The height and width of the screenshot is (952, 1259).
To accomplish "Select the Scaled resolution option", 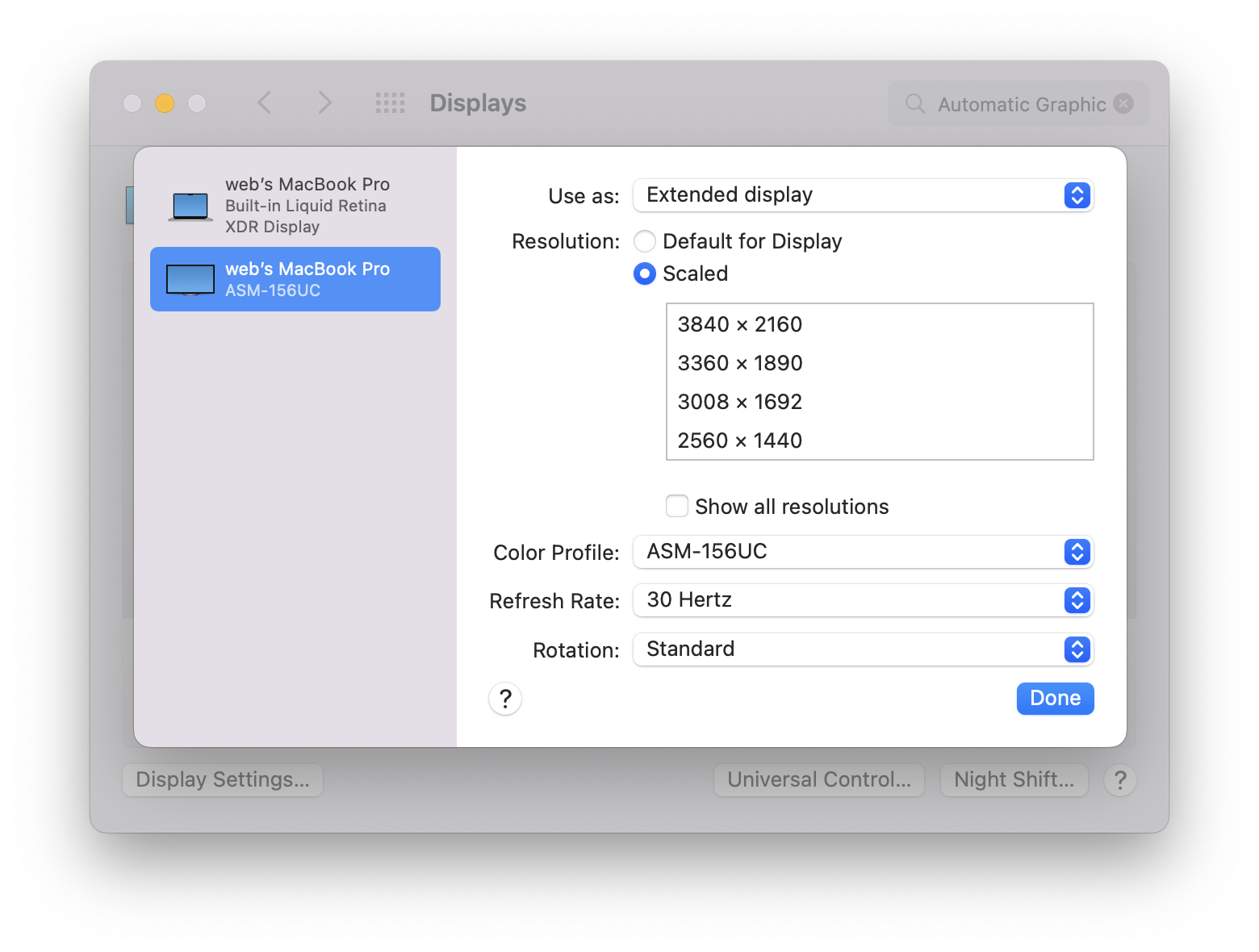I will tap(645, 273).
